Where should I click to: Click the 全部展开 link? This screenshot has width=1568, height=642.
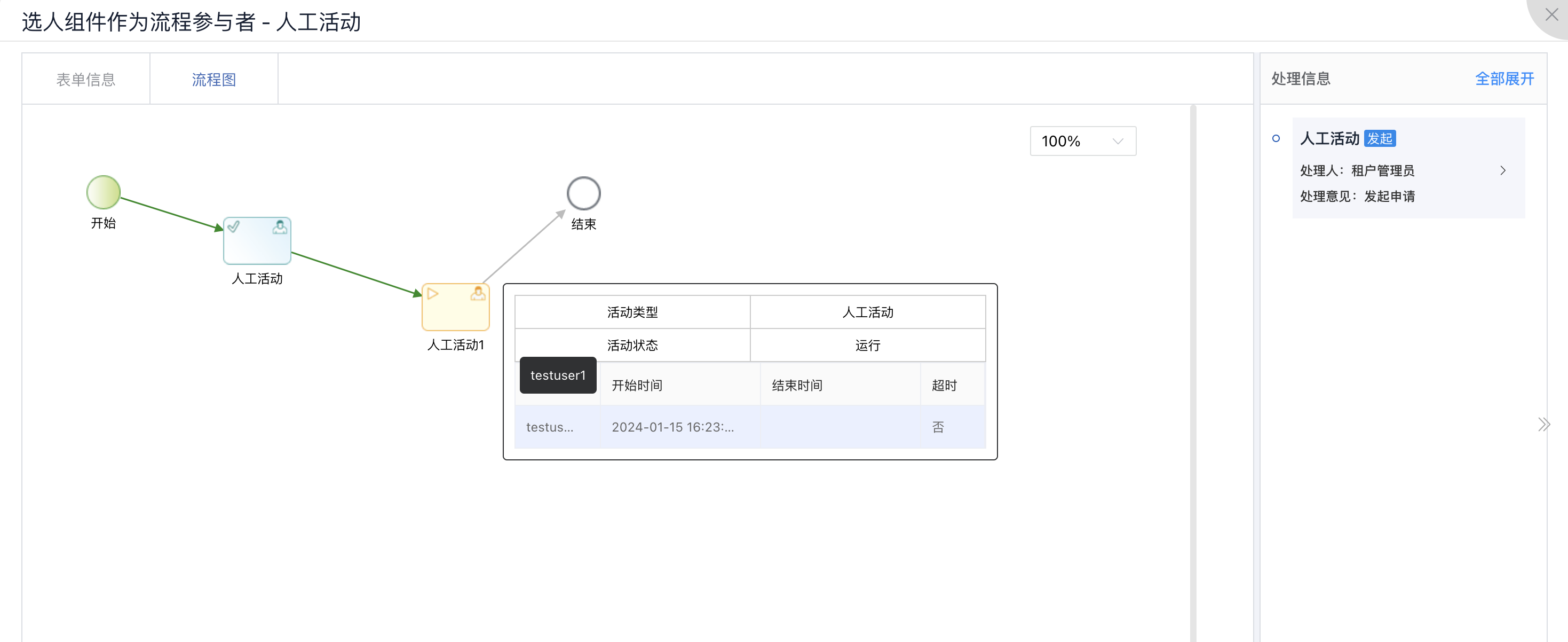1504,79
